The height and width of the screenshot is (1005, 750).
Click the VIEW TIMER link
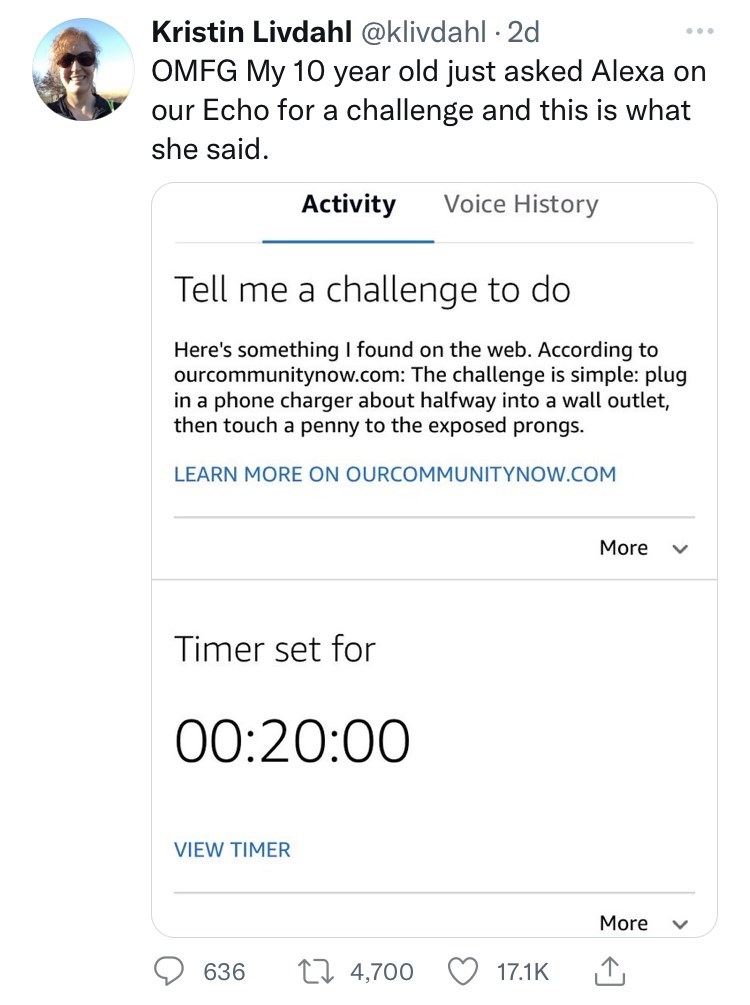[x=232, y=850]
